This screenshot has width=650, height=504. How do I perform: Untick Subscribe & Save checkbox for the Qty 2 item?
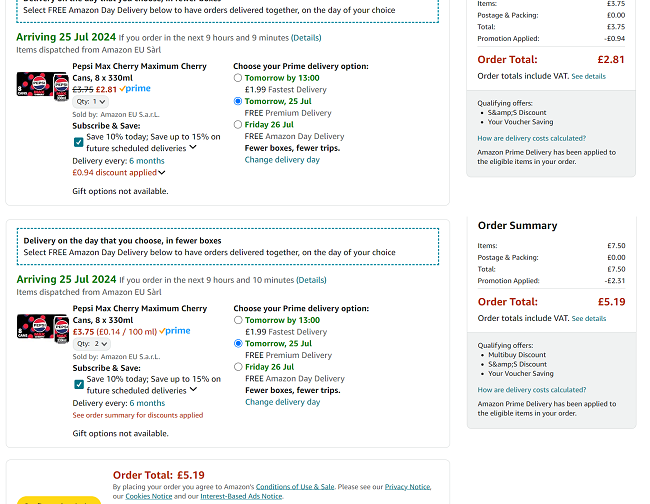pyautogui.click(x=79, y=384)
